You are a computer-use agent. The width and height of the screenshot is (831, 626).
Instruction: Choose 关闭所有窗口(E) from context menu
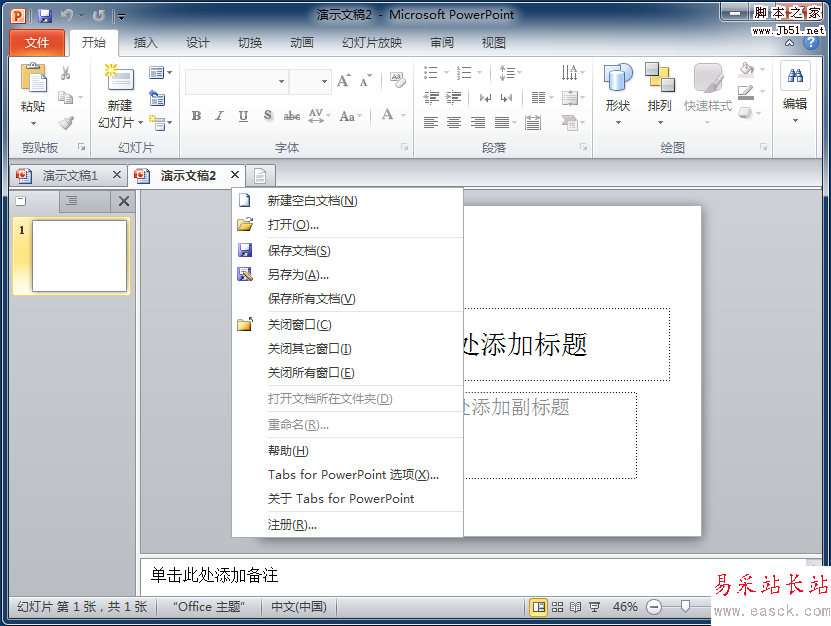(348, 373)
